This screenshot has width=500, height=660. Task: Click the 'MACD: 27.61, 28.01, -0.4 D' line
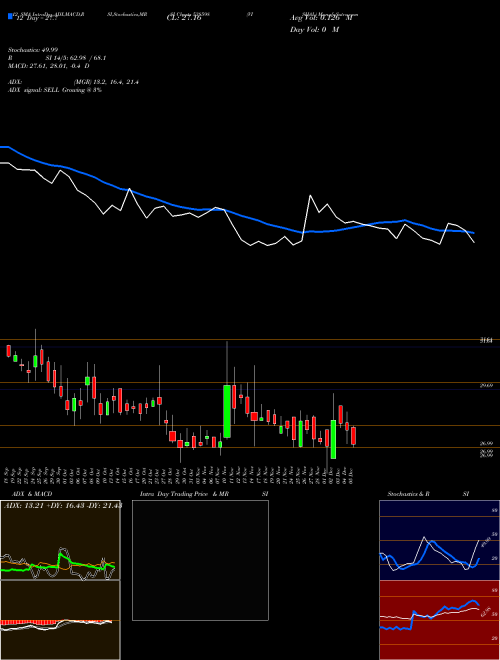(x=48, y=66)
